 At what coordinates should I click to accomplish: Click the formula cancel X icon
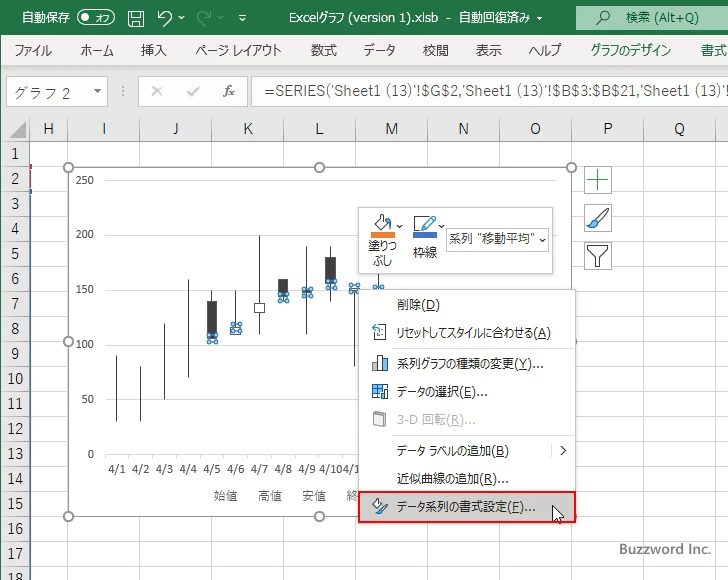point(157,91)
